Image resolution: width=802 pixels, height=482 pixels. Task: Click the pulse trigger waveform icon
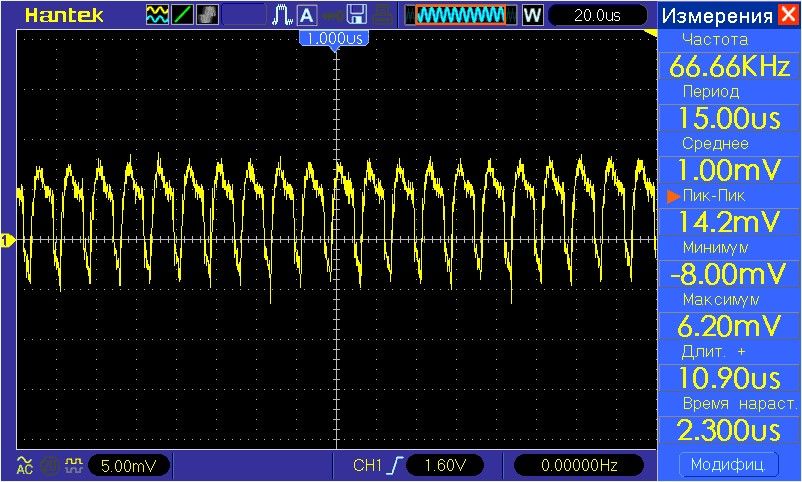(282, 15)
